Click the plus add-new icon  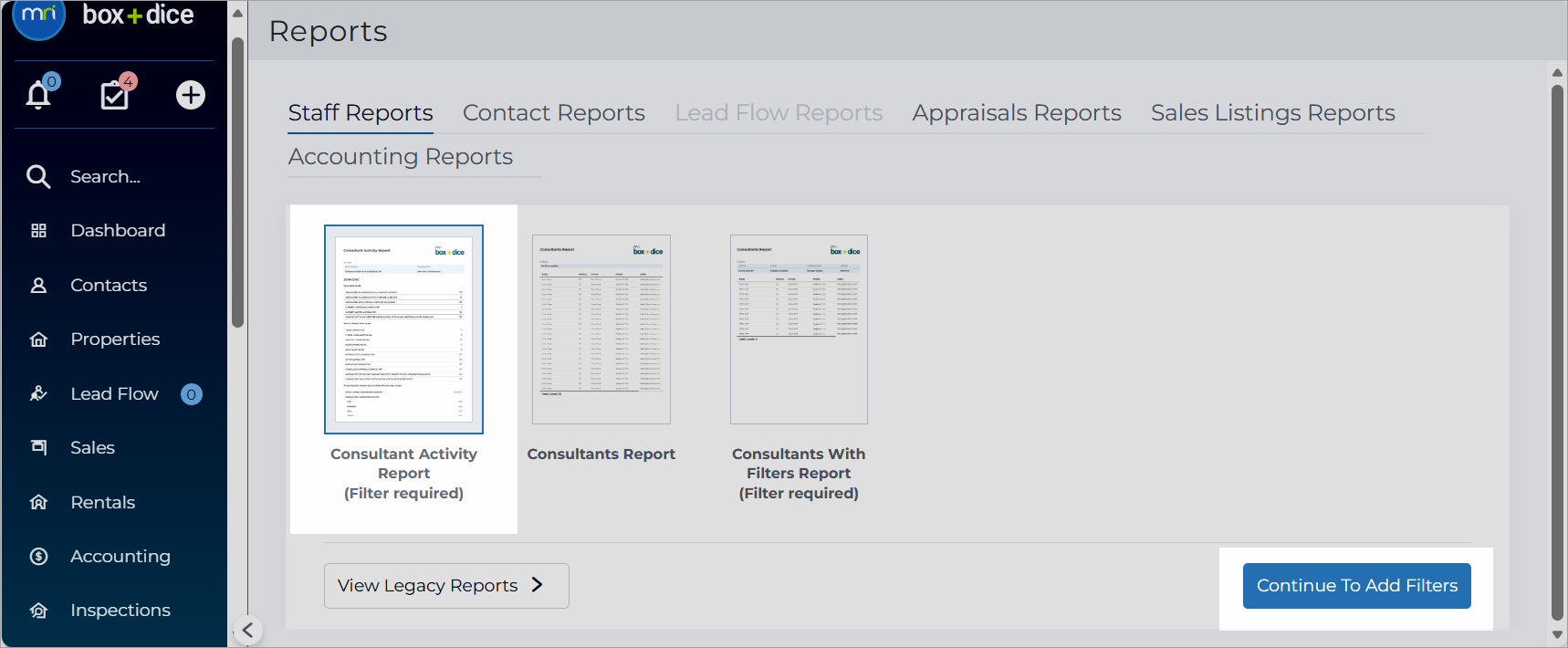tap(191, 95)
